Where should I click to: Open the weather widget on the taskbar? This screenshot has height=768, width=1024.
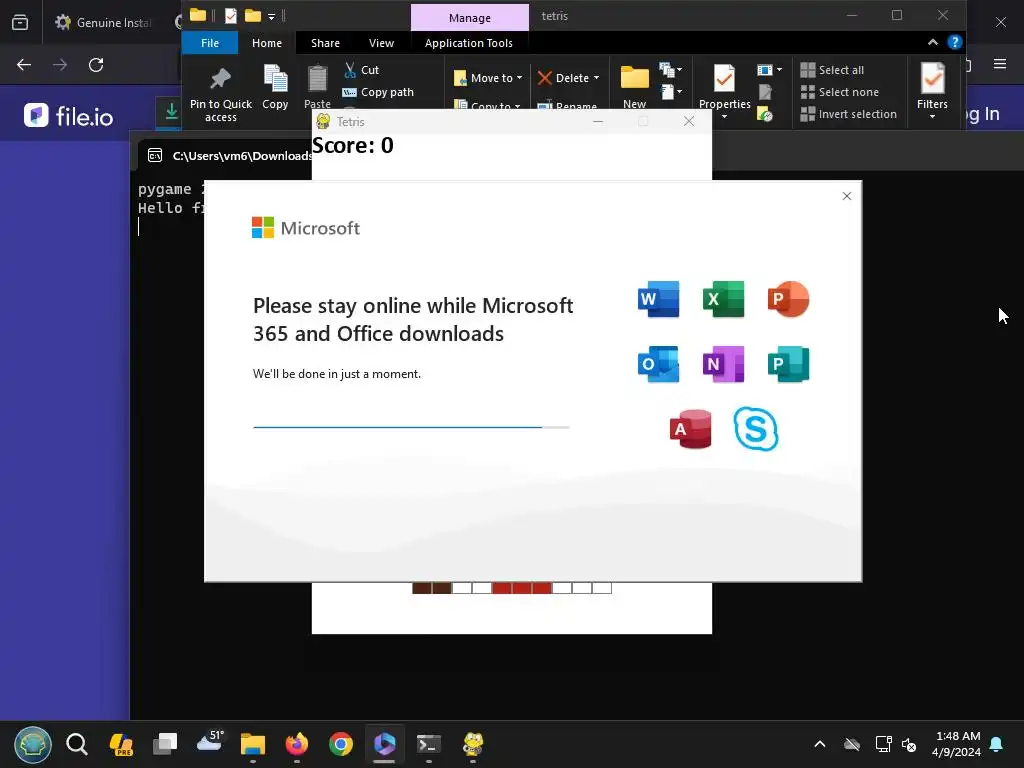[x=210, y=743]
